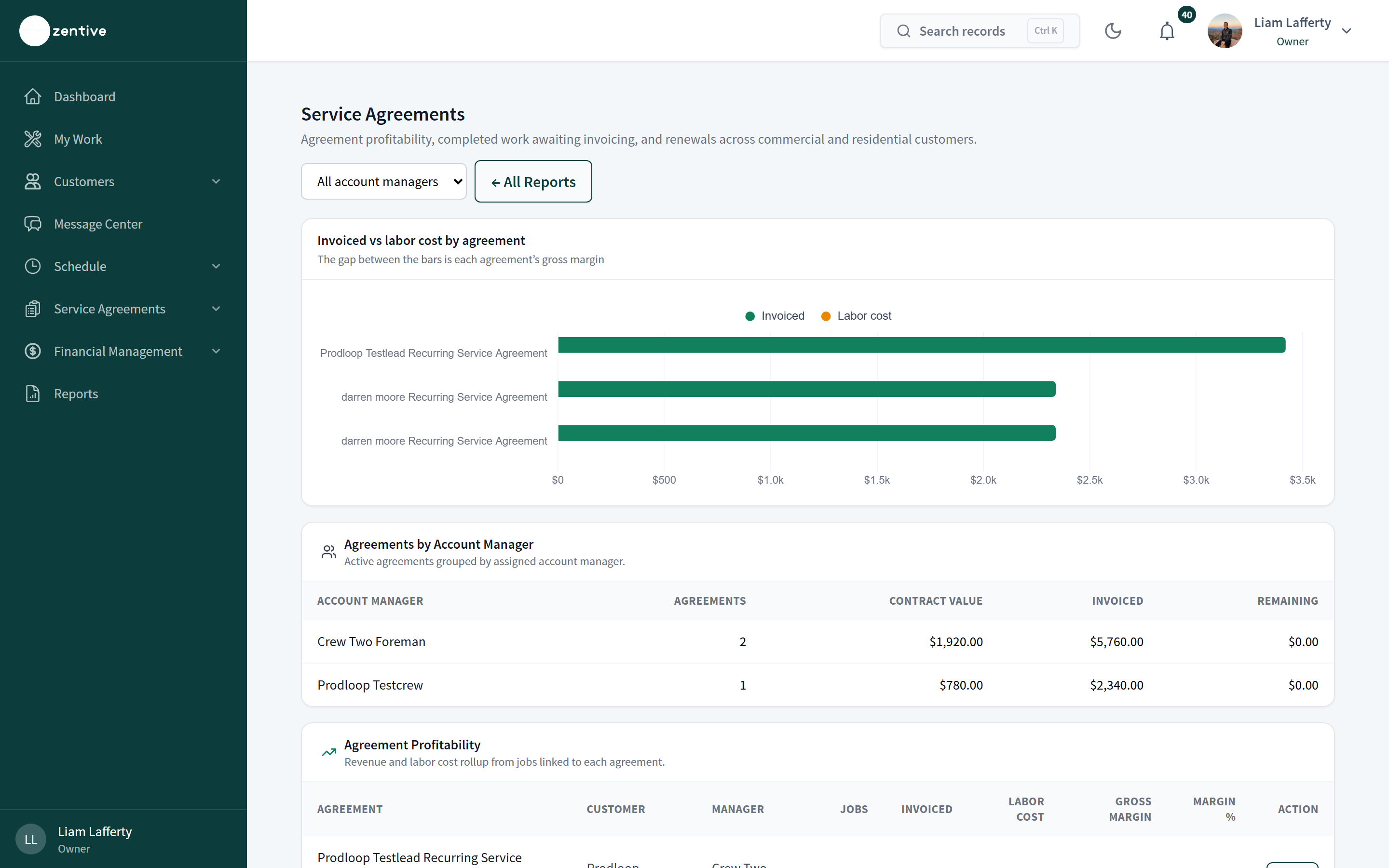Click the Customers people icon
This screenshot has width=1389, height=868.
33,181
